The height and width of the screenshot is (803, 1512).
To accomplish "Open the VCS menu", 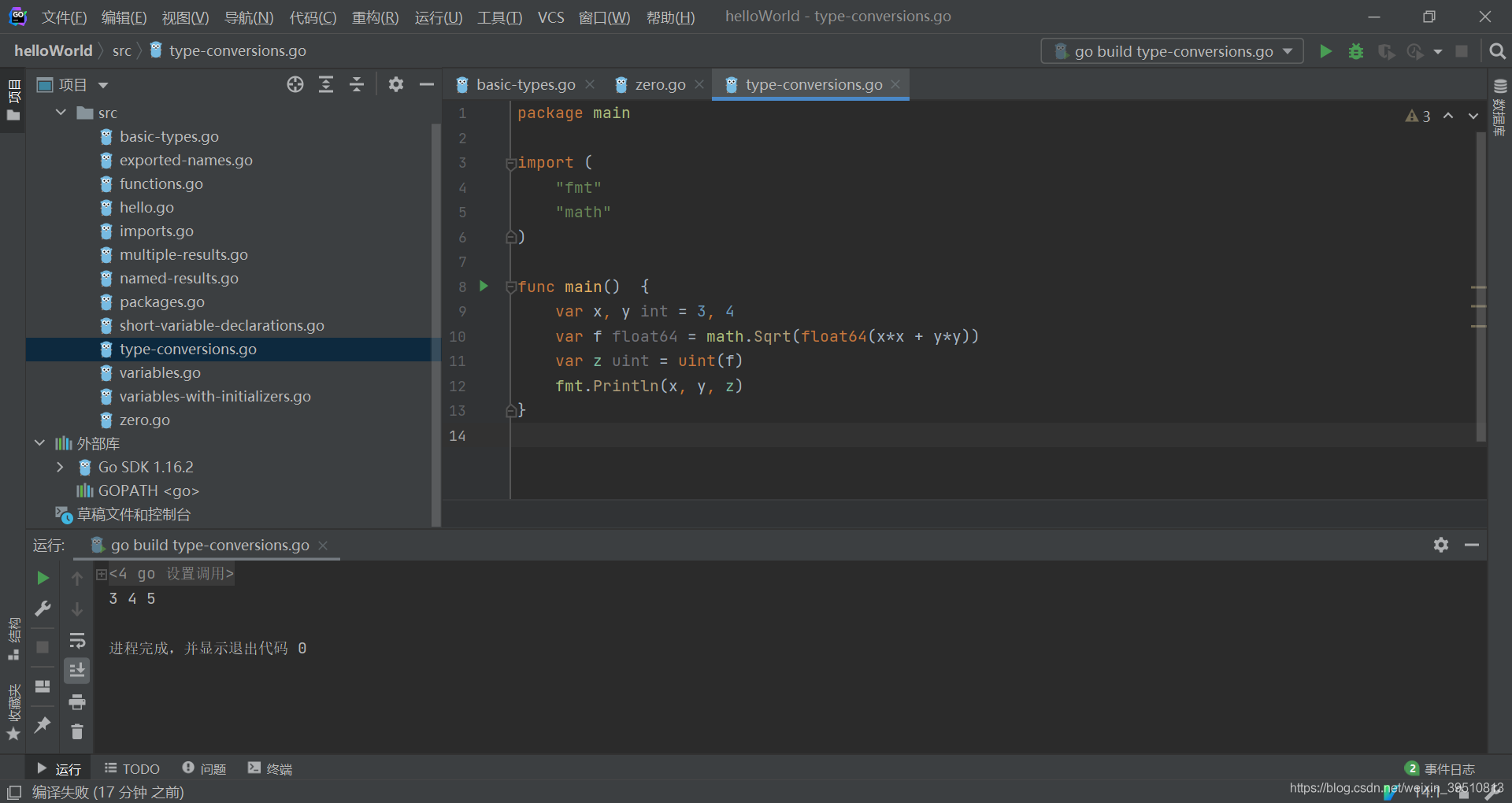I will pyautogui.click(x=550, y=17).
